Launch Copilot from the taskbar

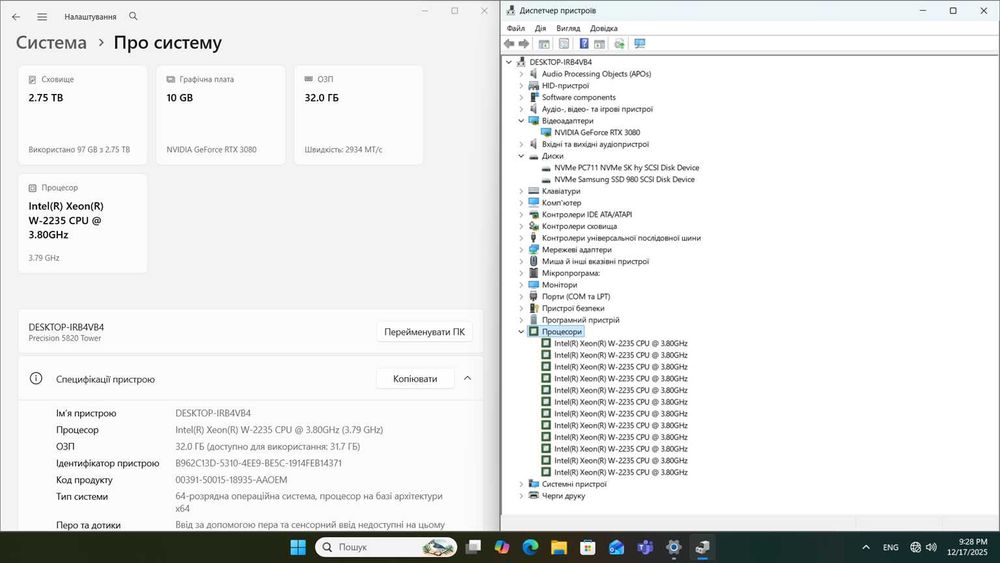(x=502, y=547)
